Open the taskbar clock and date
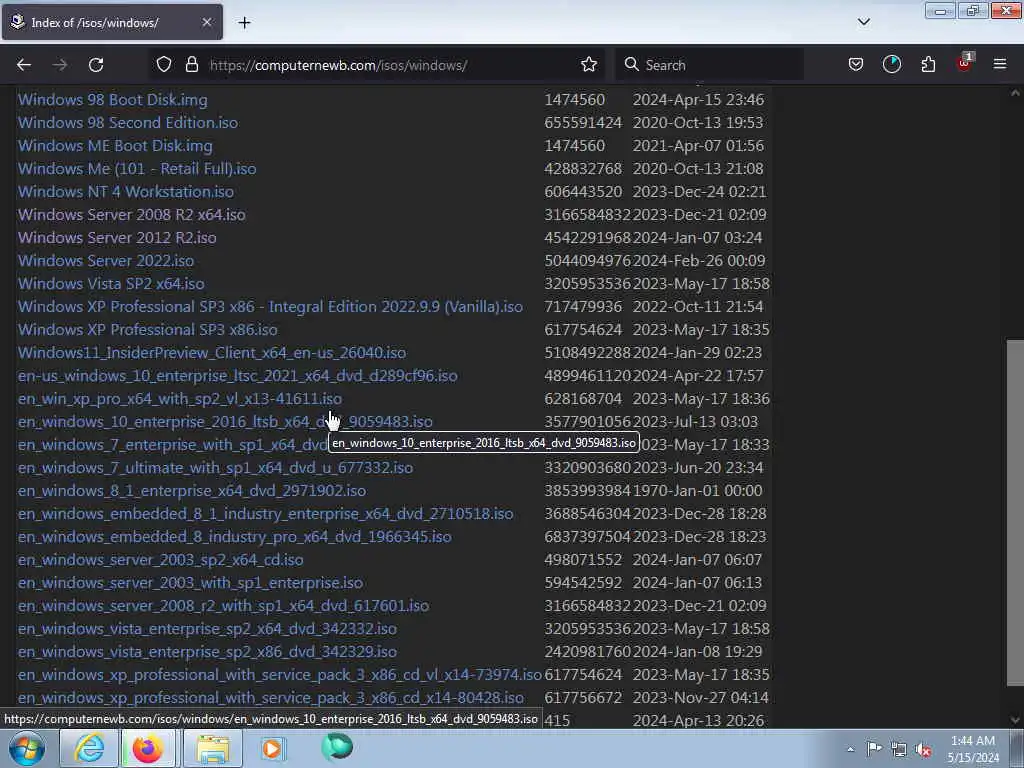1024x768 pixels. (x=973, y=749)
